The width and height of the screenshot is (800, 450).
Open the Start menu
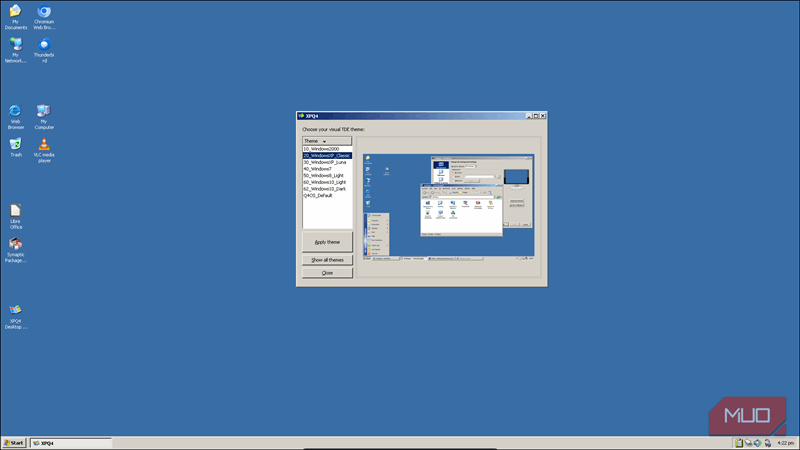coord(14,443)
